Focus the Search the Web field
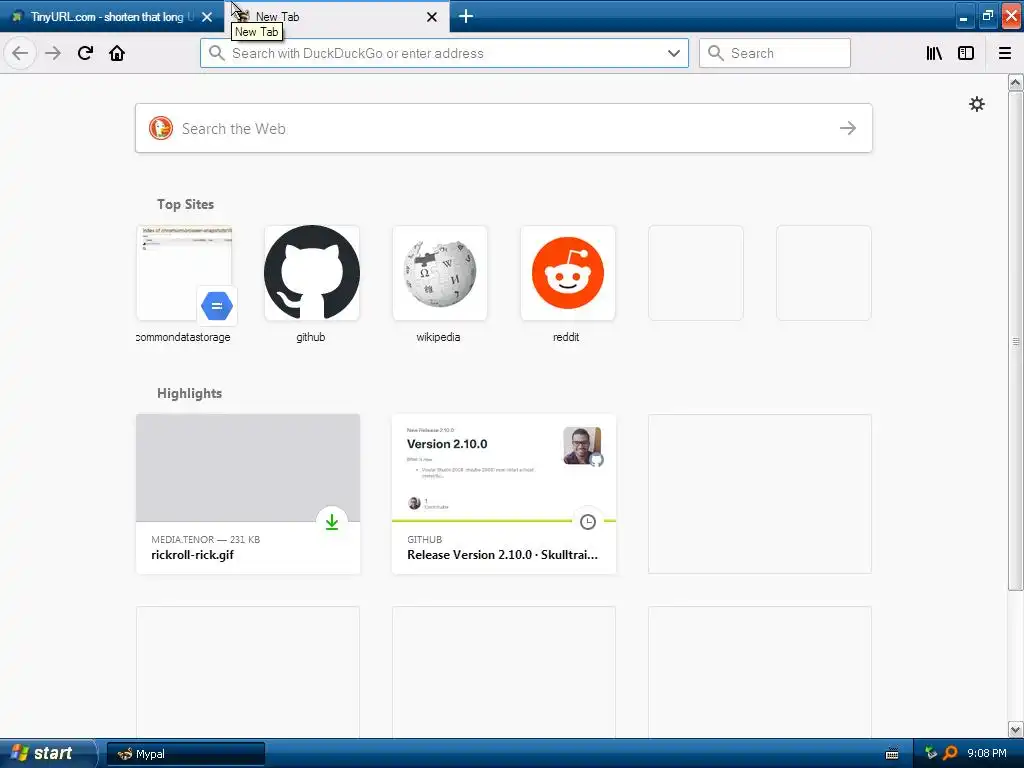1024x768 pixels. (x=504, y=128)
